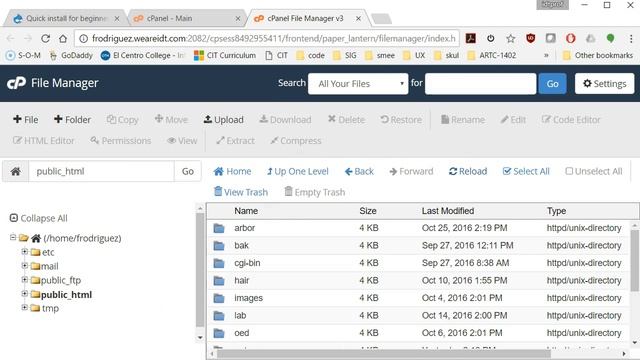Click Empty Trash
The height and width of the screenshot is (360, 640).
pyautogui.click(x=315, y=192)
